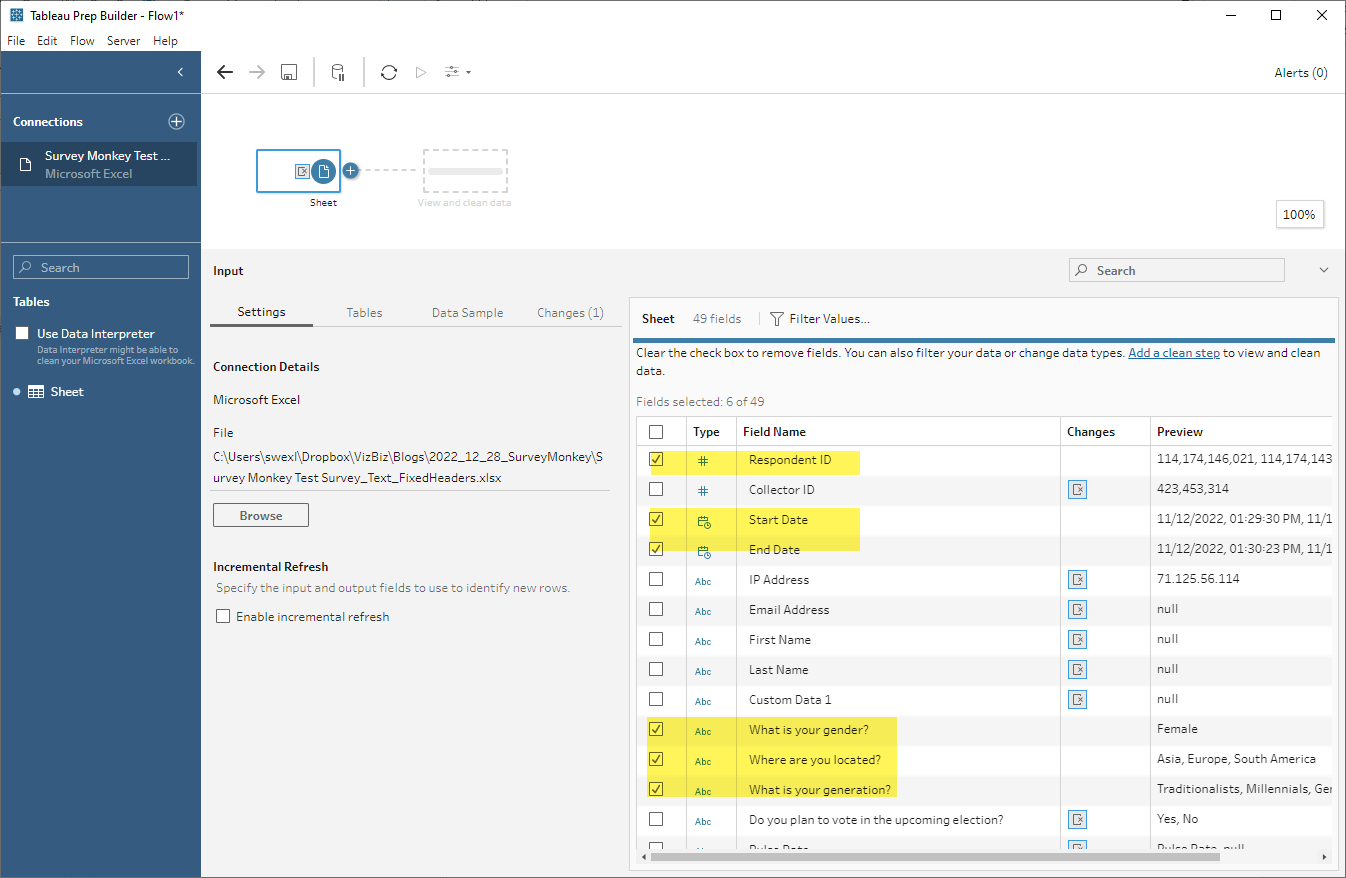1346x878 pixels.
Task: Uncheck the Respondent ID field checkbox
Action: point(656,460)
